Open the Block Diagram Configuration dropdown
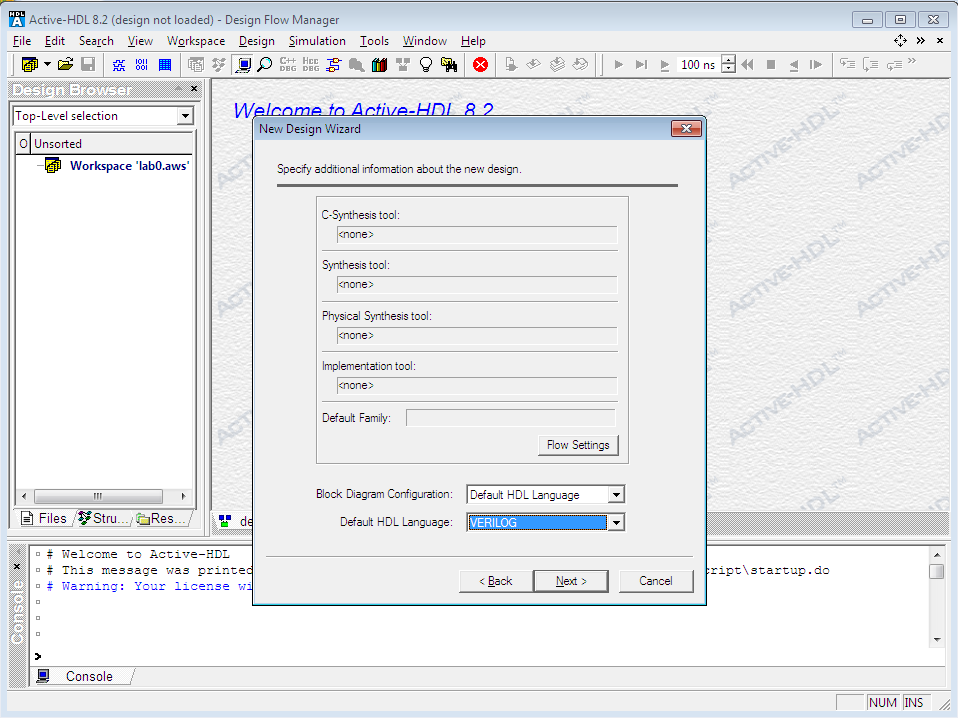 [x=616, y=494]
